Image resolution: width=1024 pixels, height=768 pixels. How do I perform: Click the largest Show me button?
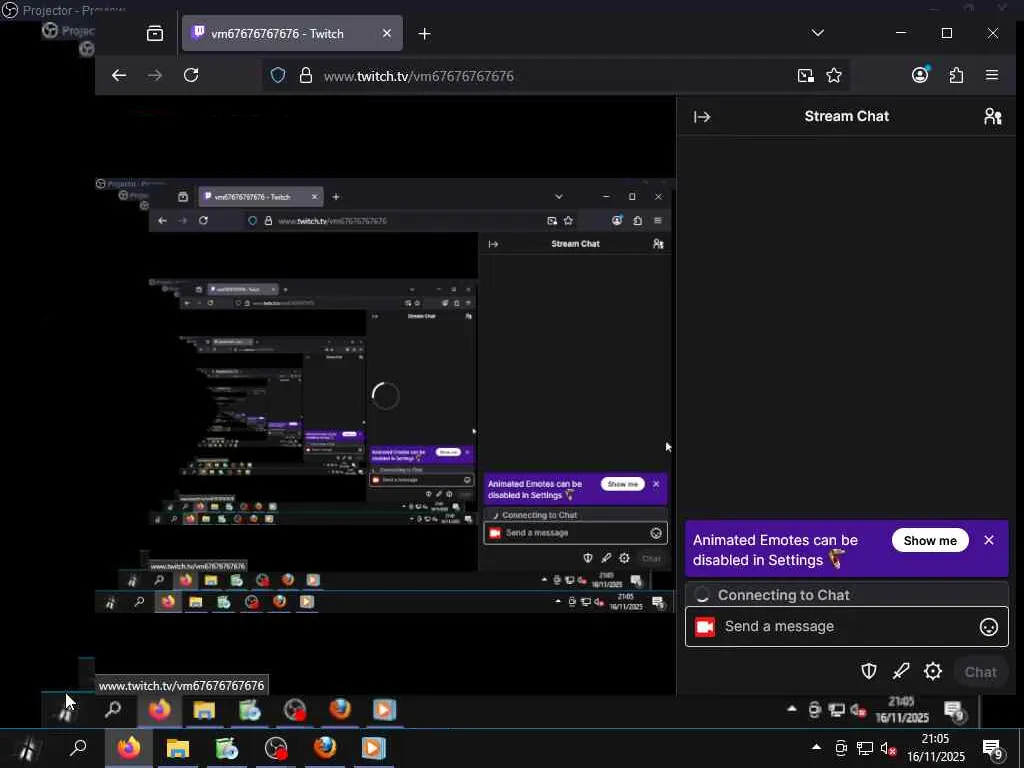[930, 540]
